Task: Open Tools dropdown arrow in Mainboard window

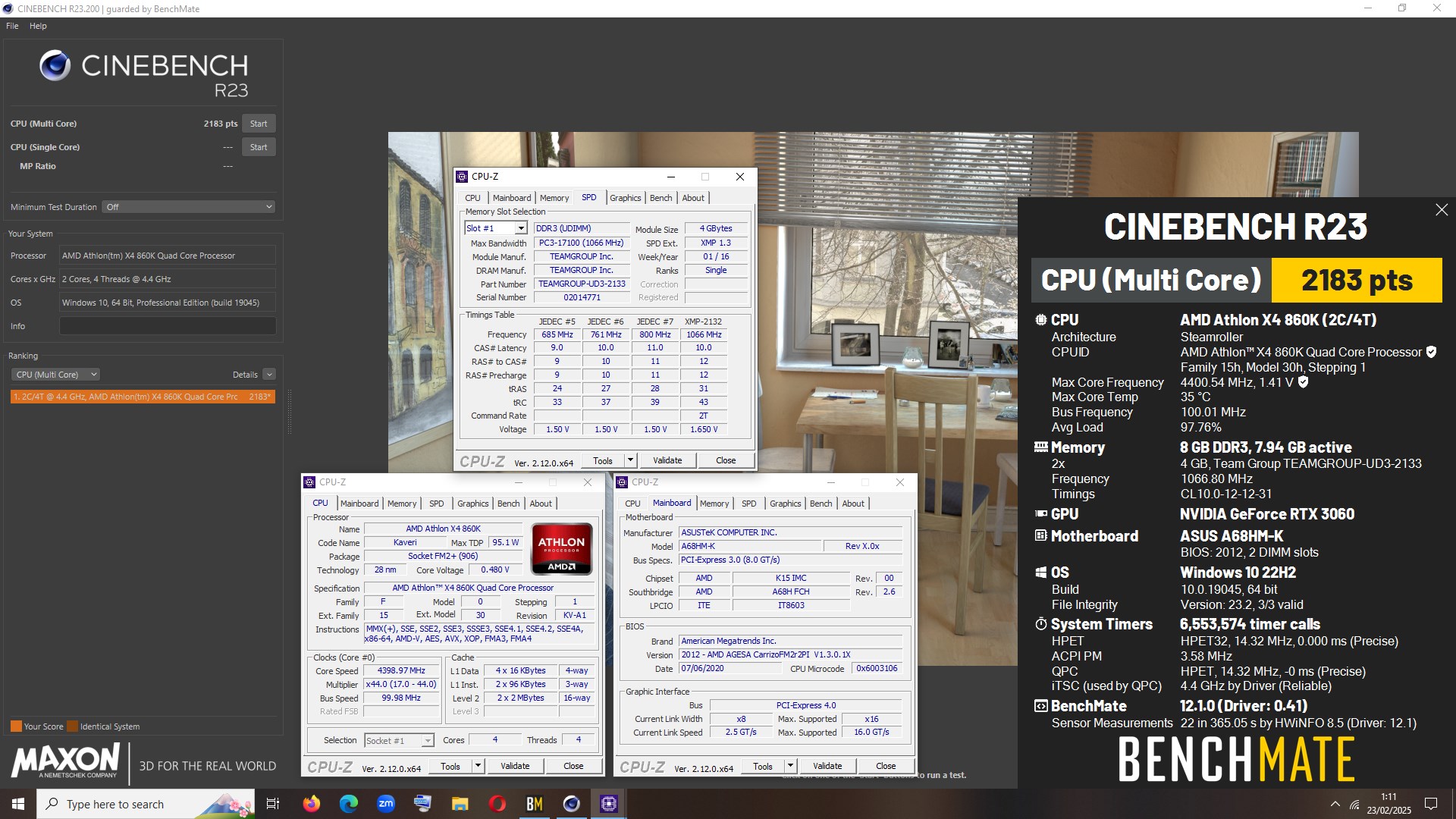Action: (x=790, y=766)
